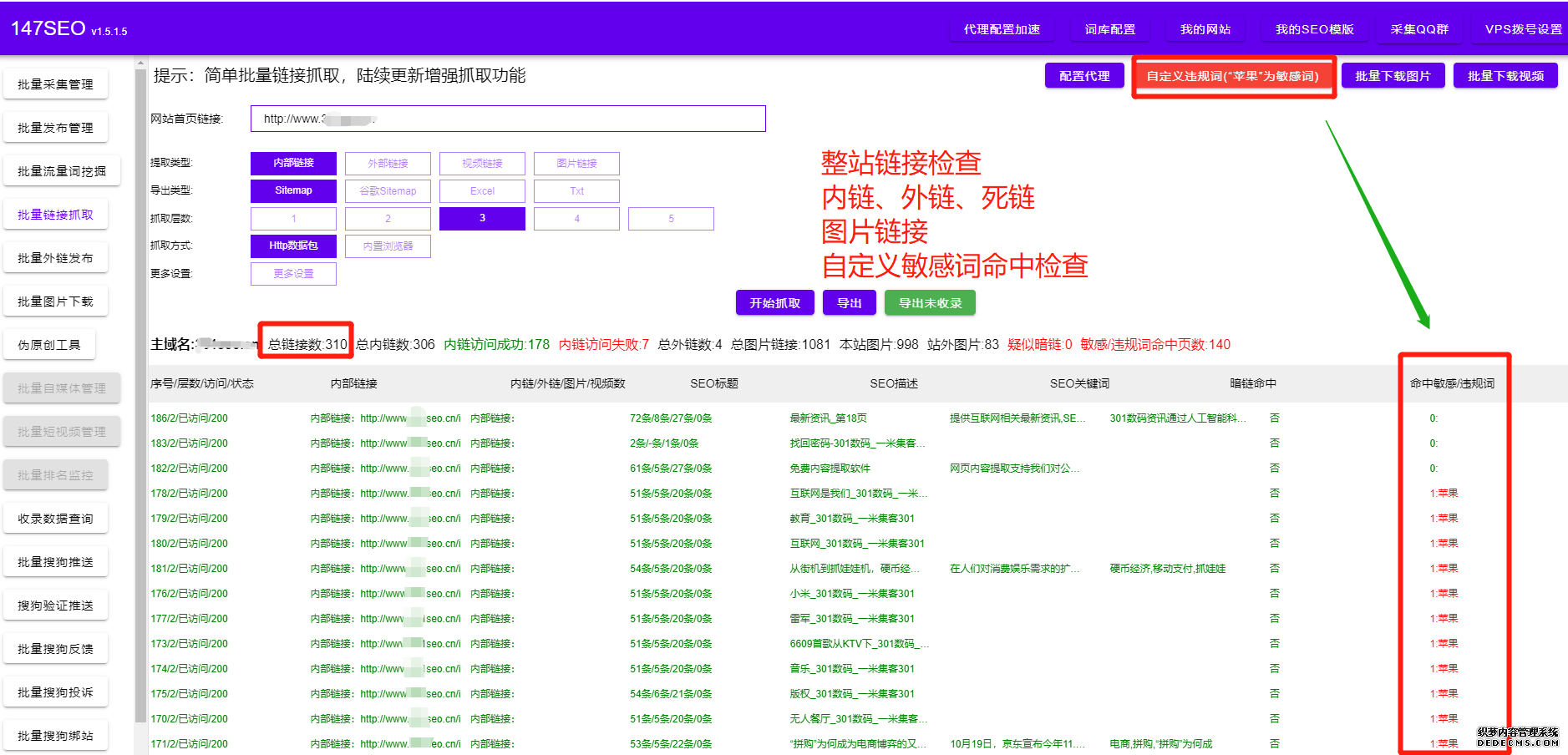This screenshot has width=1568, height=755.
Task: Choose Txt export type
Action: coord(576,190)
